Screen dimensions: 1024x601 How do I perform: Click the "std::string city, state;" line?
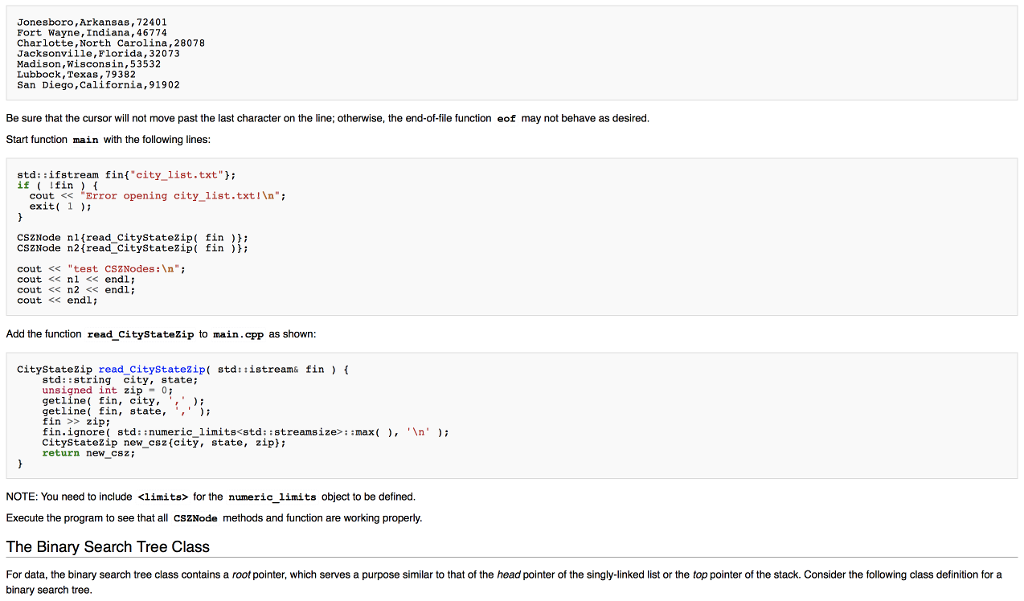[120, 380]
